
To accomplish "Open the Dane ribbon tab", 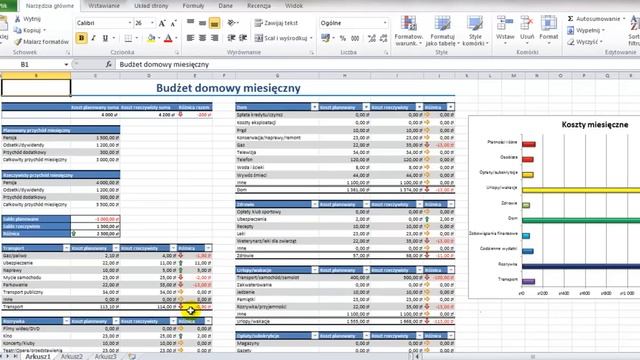I will 225,6.
